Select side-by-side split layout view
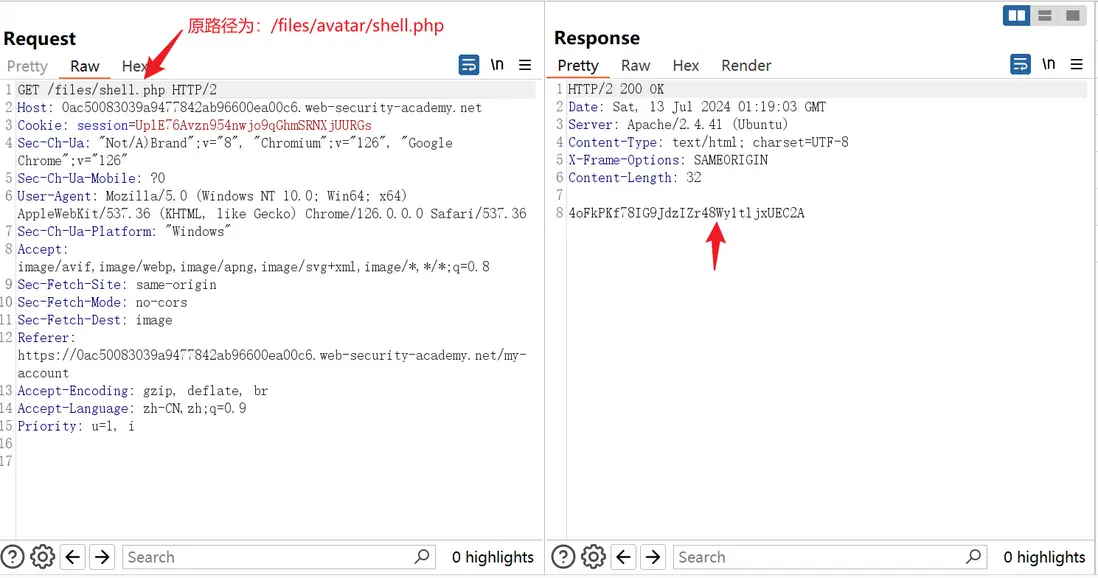The height and width of the screenshot is (578, 1098). pos(1016,15)
